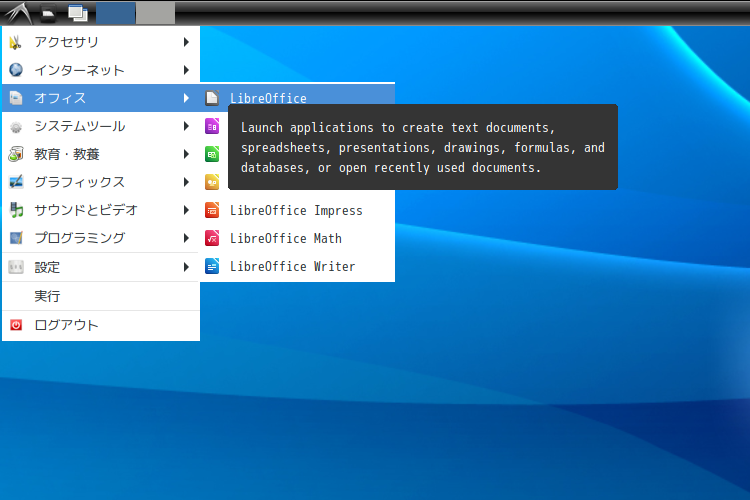Open LibreOffice Writer from the submenu

coord(298,266)
